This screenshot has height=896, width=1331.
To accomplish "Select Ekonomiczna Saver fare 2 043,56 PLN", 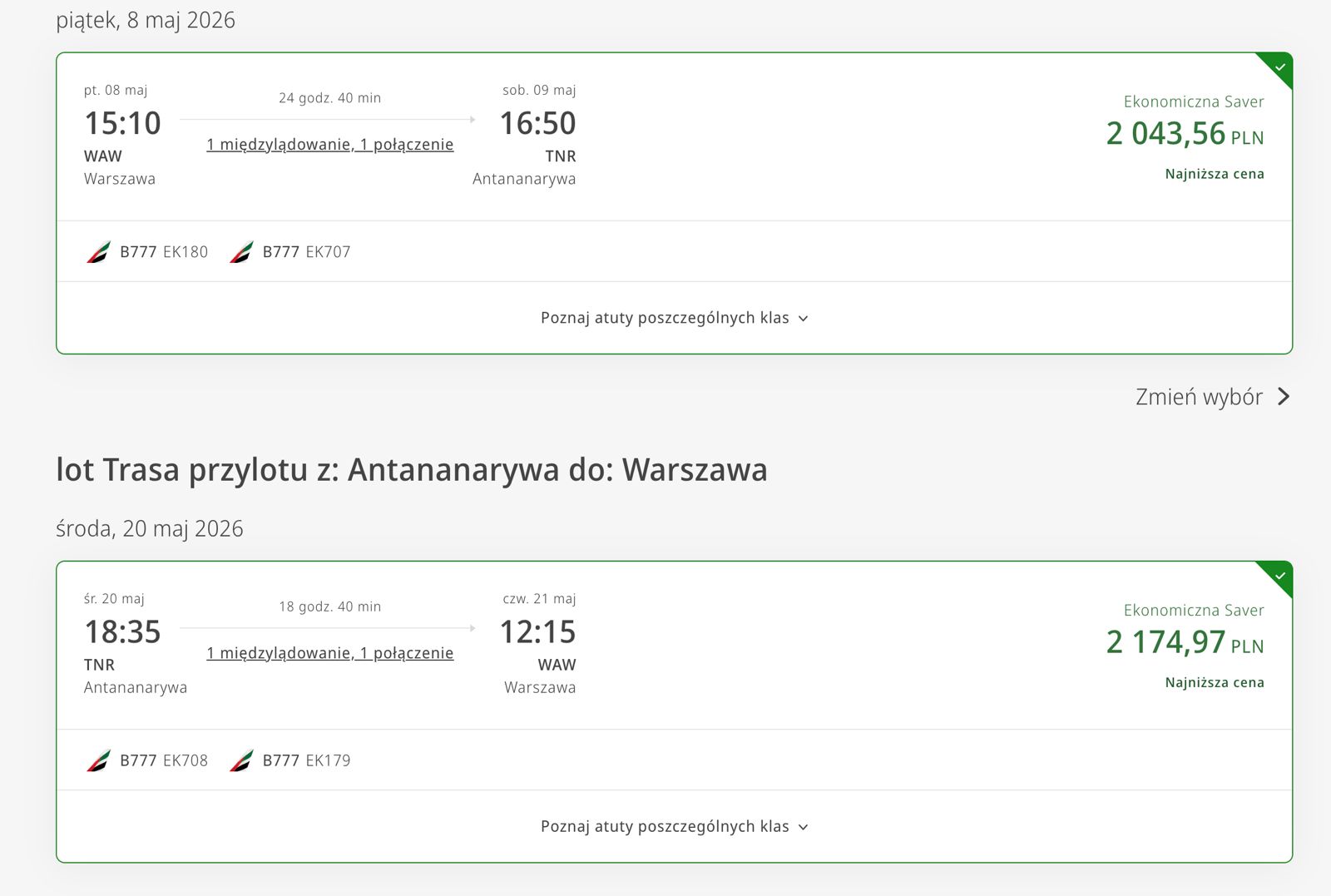I will [1185, 134].
